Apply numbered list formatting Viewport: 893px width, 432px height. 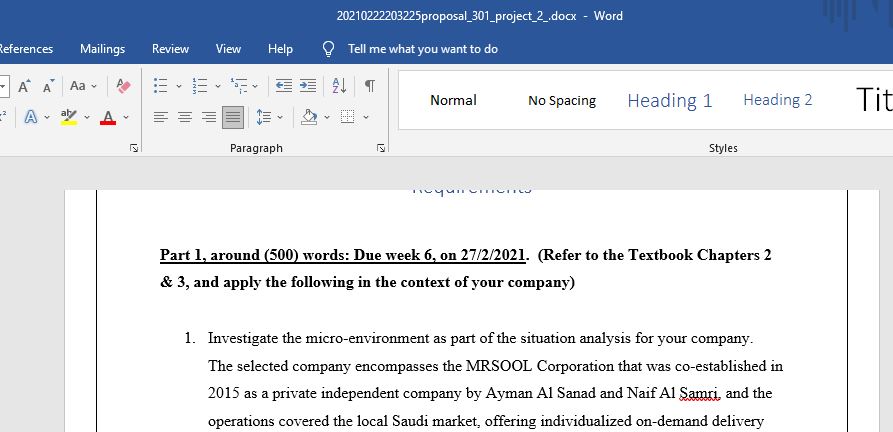click(199, 86)
